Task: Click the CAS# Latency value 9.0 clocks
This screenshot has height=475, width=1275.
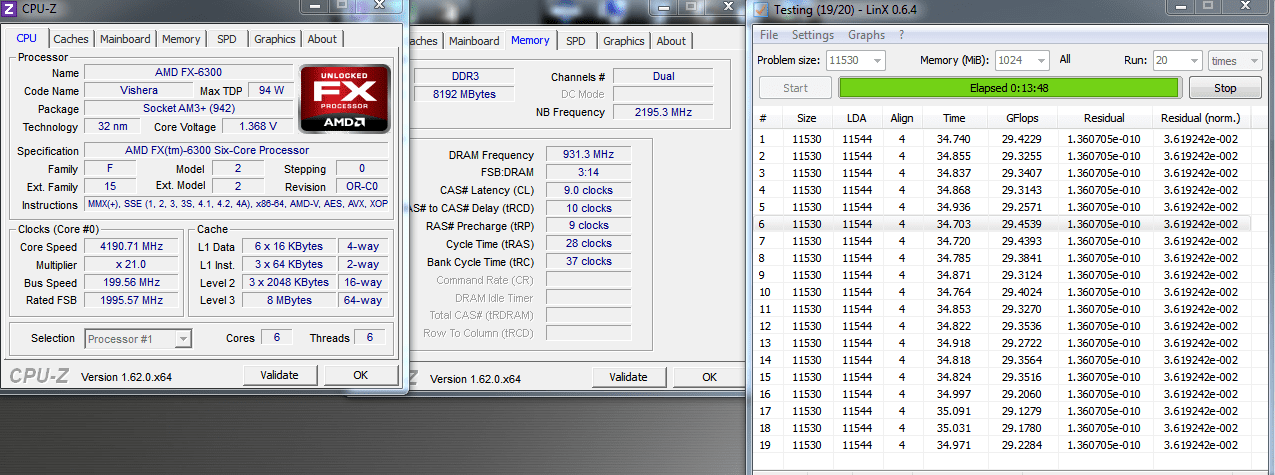Action: point(587,190)
